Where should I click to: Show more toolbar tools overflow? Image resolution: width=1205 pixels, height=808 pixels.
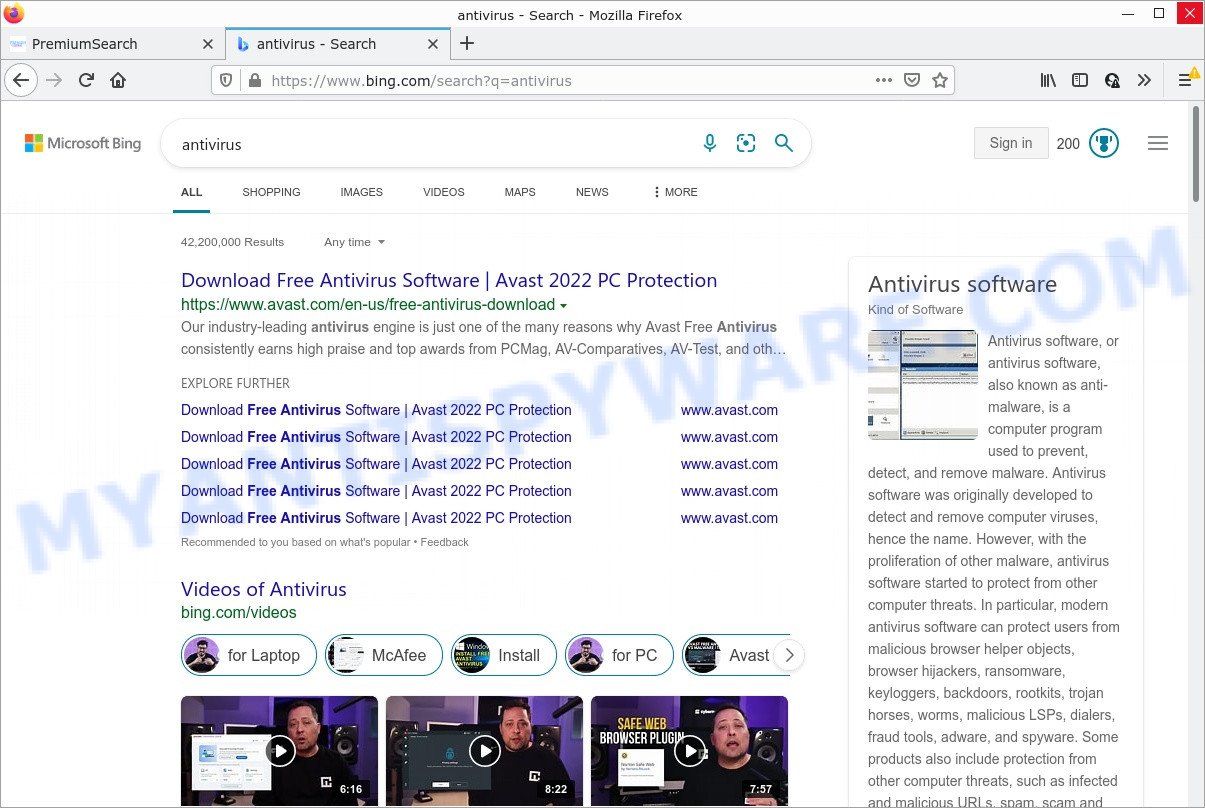(1144, 80)
